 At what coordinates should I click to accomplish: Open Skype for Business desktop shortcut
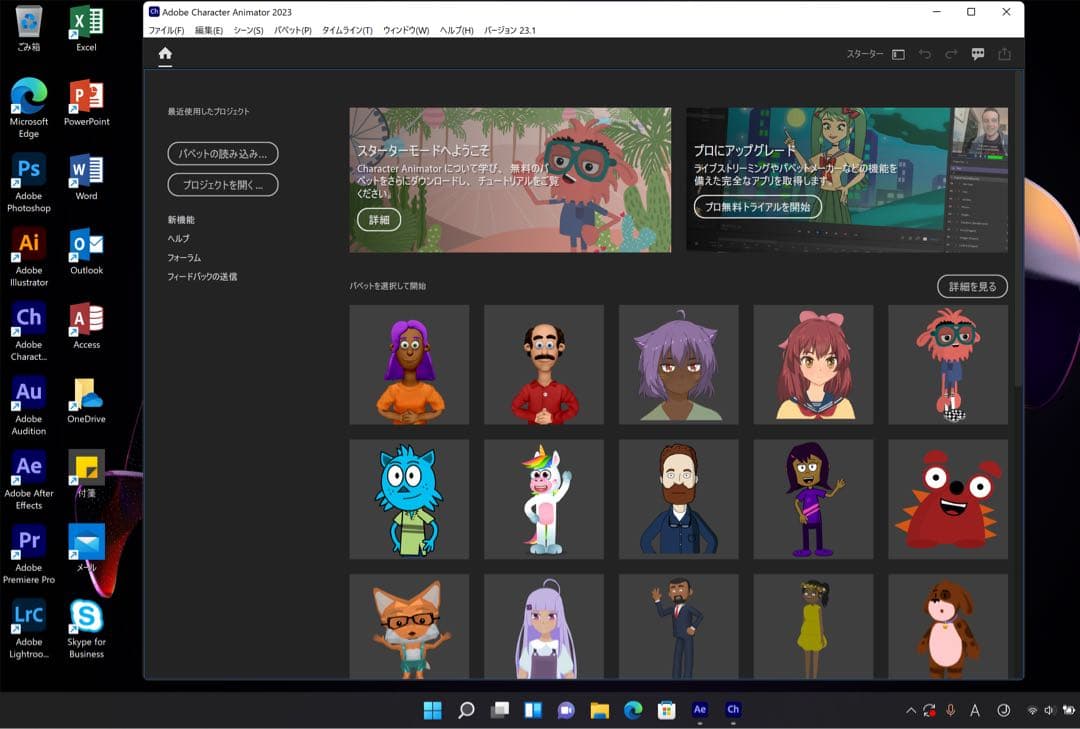(x=86, y=630)
